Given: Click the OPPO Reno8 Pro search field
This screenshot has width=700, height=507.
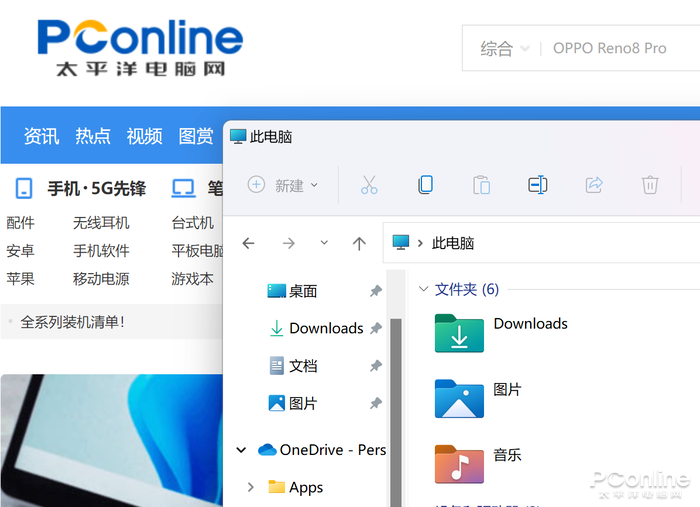Looking at the screenshot, I should [609, 48].
